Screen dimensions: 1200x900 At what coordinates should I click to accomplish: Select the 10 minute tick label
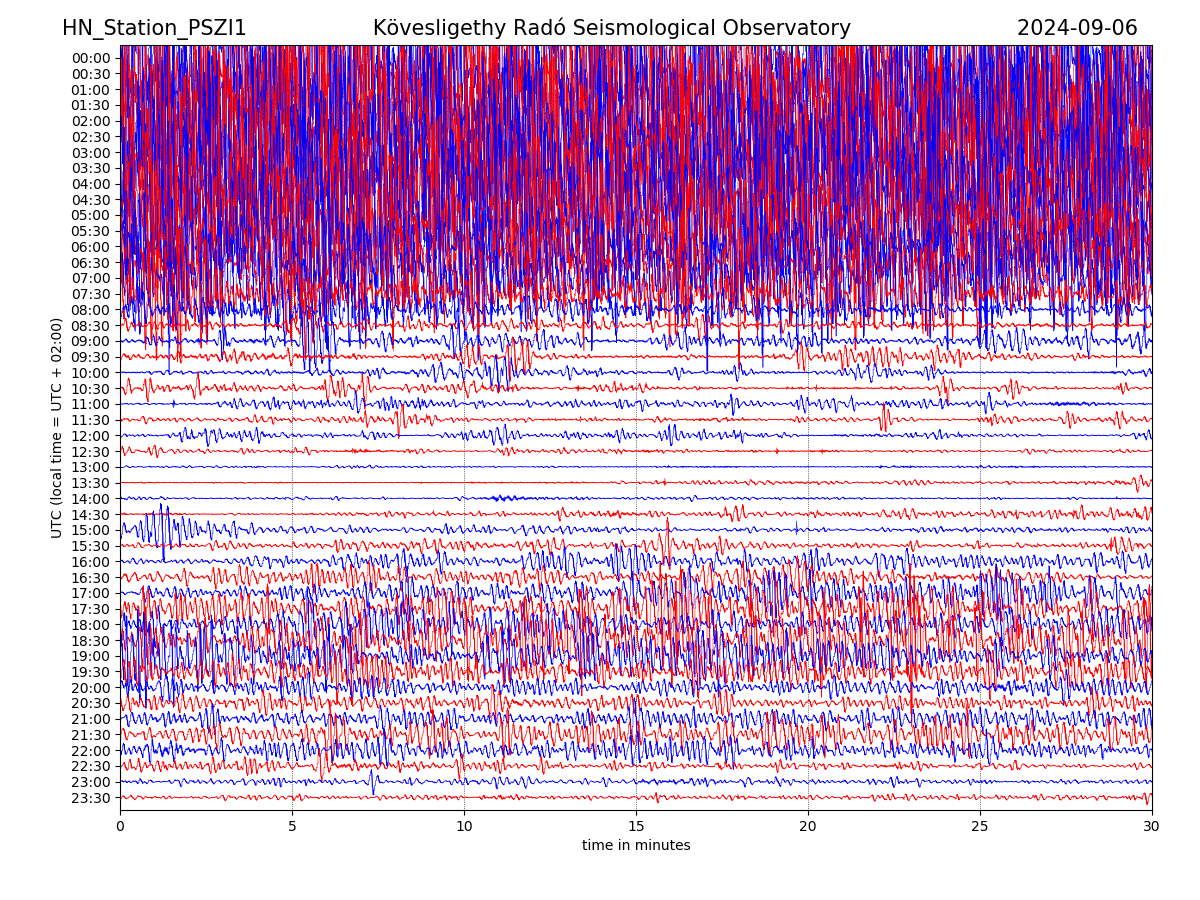click(x=464, y=827)
